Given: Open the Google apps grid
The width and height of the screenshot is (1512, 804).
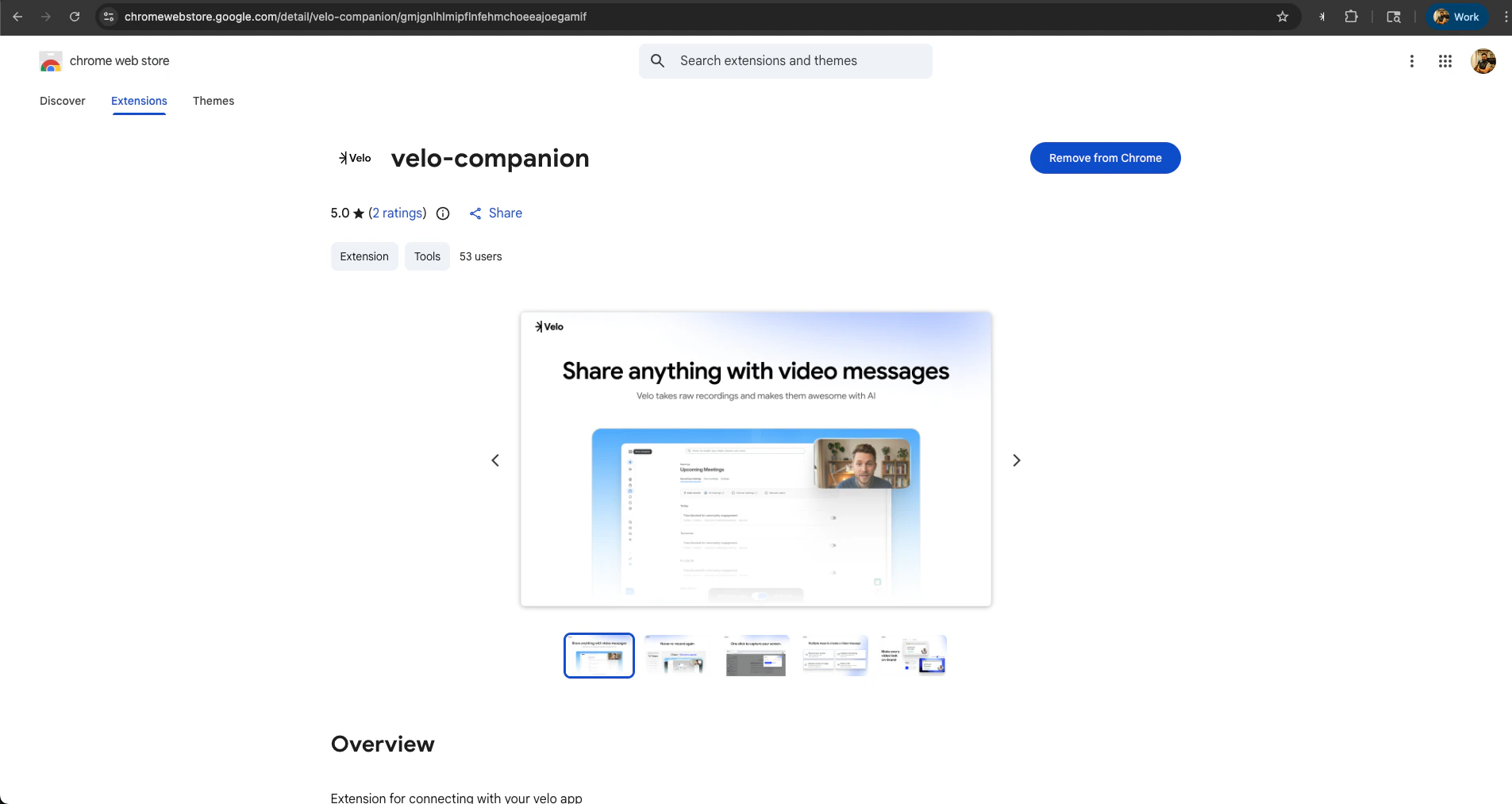Looking at the screenshot, I should (1445, 61).
